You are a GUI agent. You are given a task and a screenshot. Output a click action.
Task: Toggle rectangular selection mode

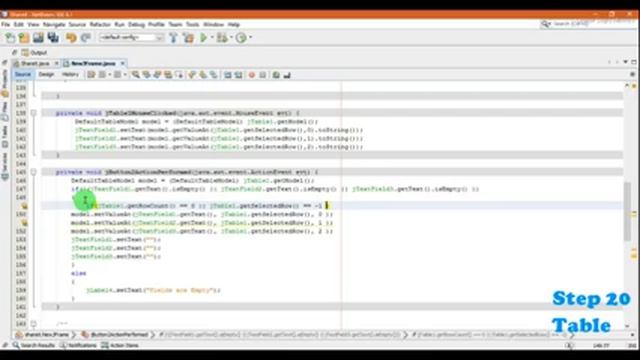179,75
